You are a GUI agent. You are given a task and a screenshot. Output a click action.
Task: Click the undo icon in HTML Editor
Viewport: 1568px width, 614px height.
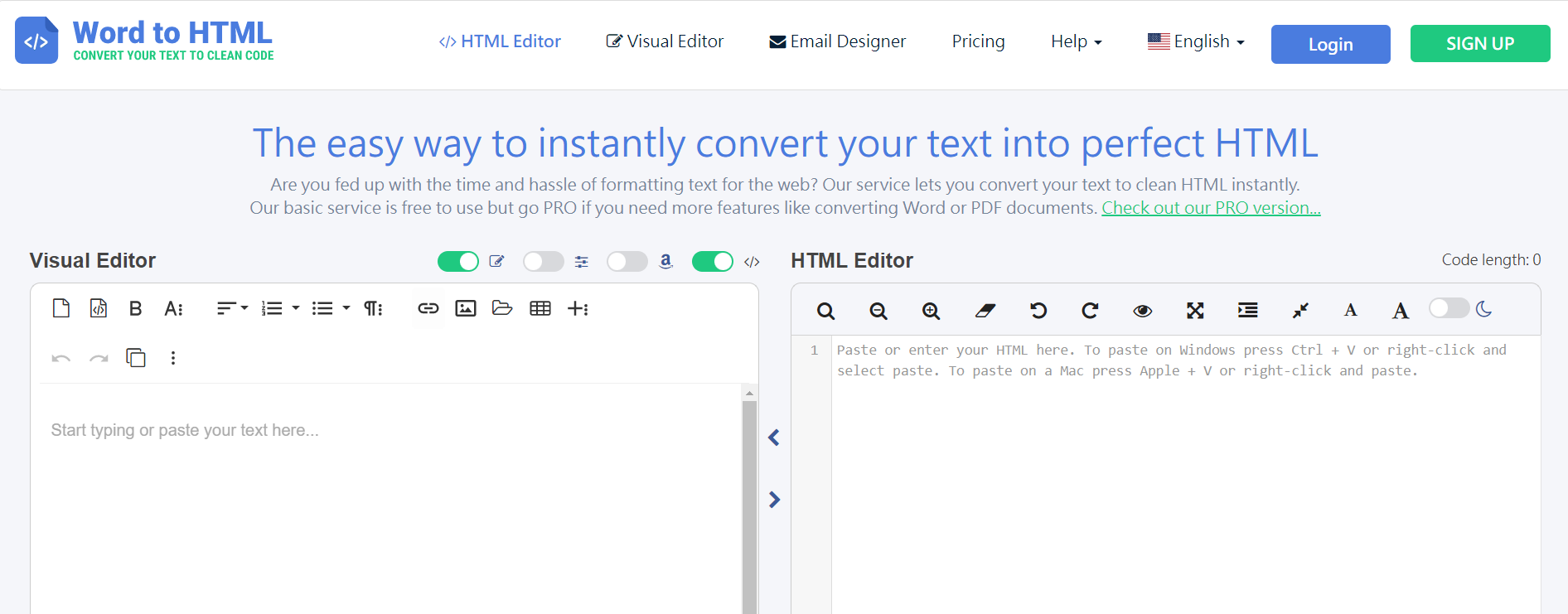(1038, 311)
